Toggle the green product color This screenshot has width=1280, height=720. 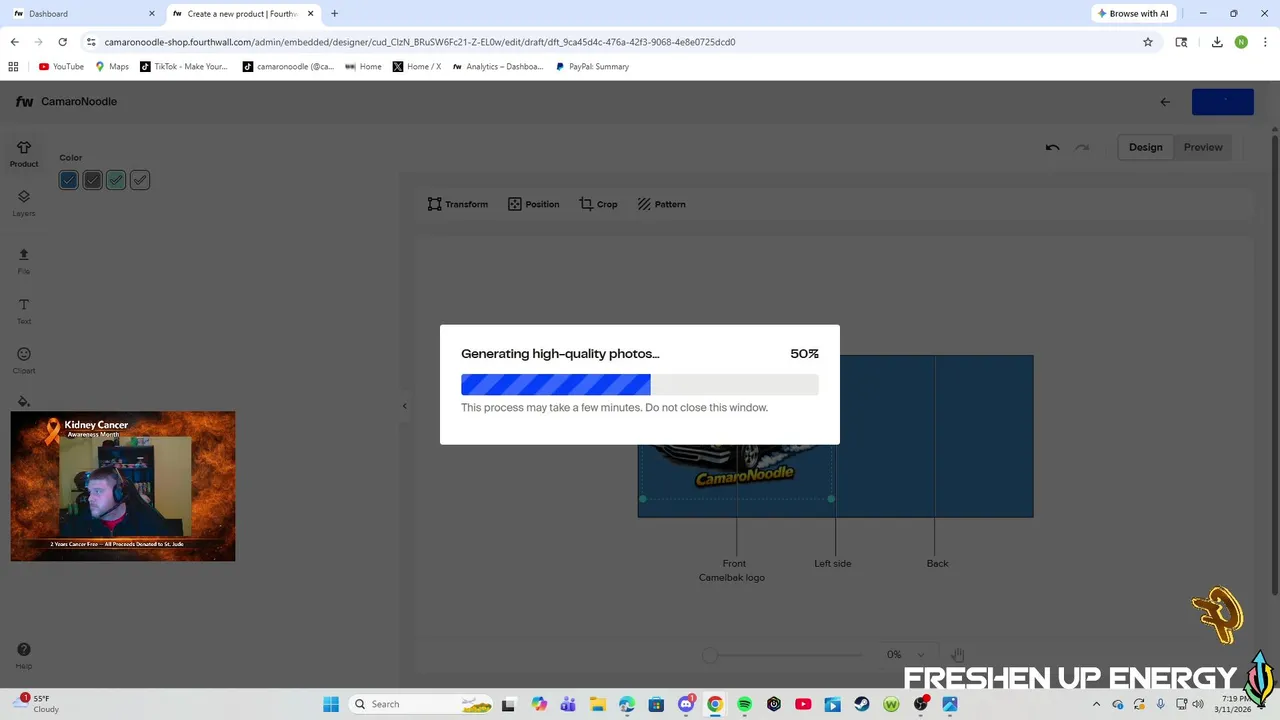coord(116,180)
